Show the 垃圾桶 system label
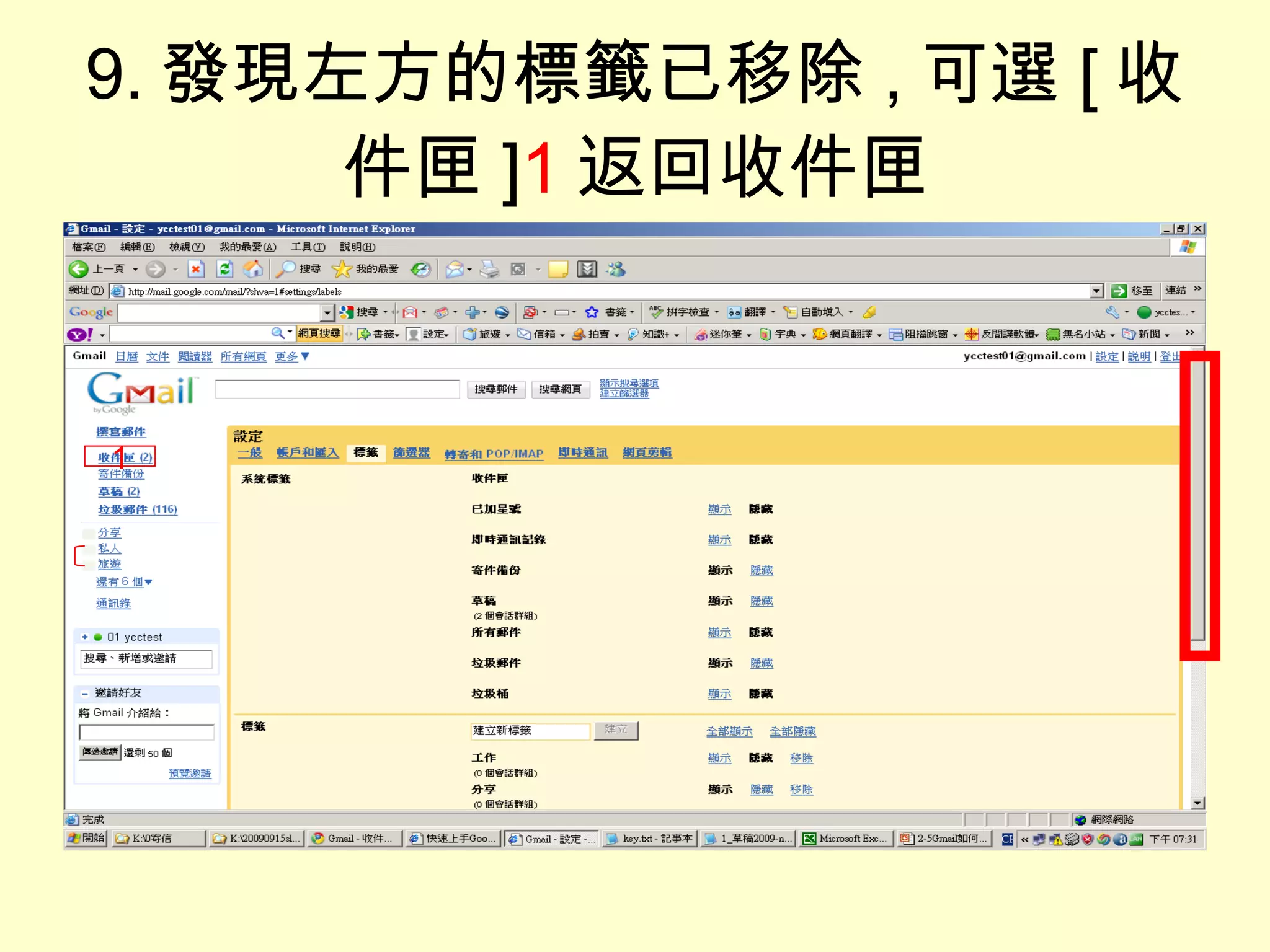1270x952 pixels. 719,694
